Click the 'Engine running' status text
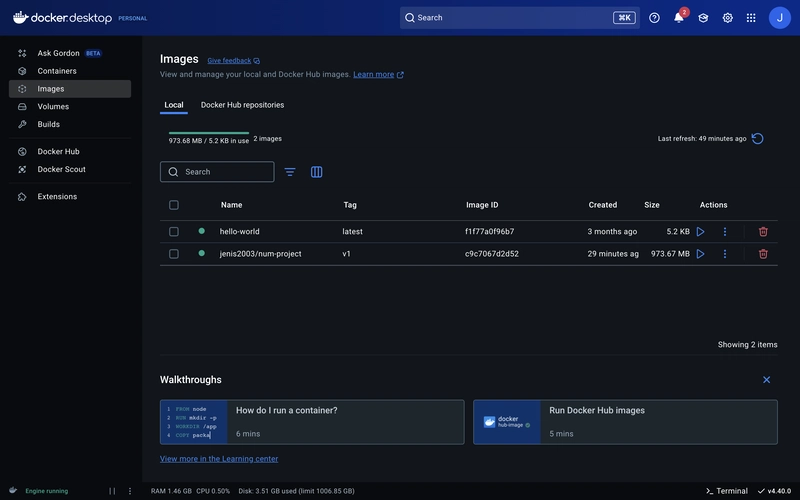 point(46,491)
